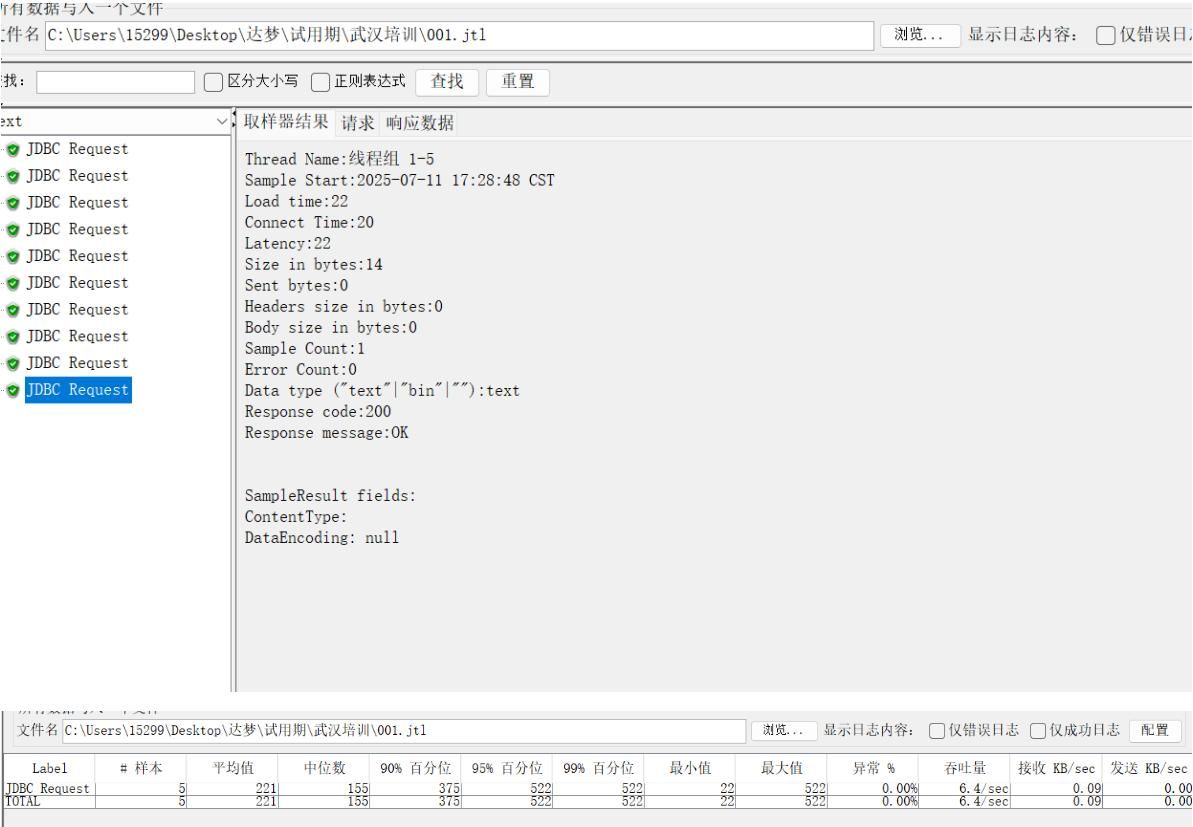The width and height of the screenshot is (1193, 827).
Task: Click the Sample Count:1 line
Action: tap(304, 348)
